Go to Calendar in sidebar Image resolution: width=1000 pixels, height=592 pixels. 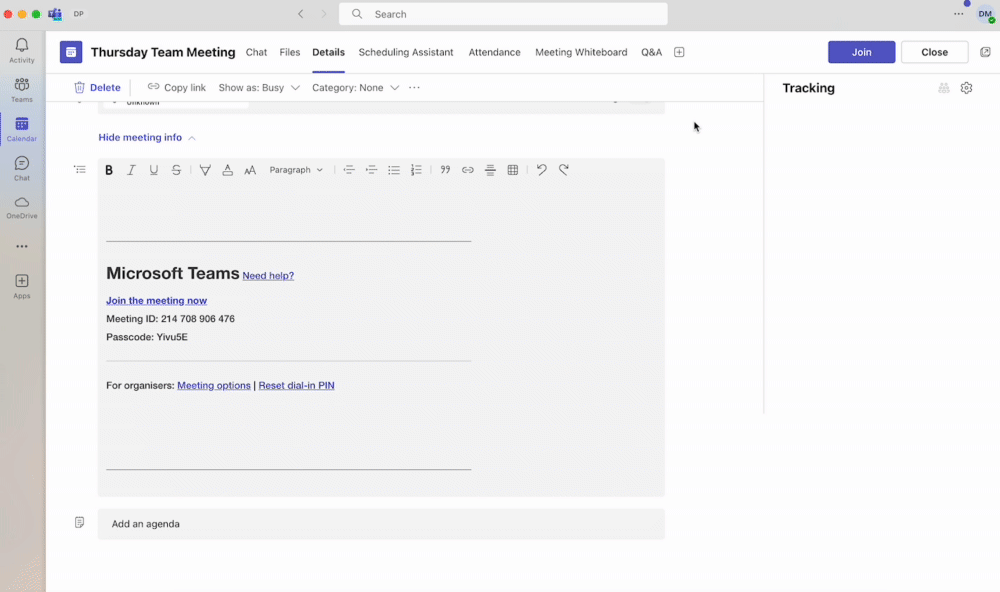point(22,129)
